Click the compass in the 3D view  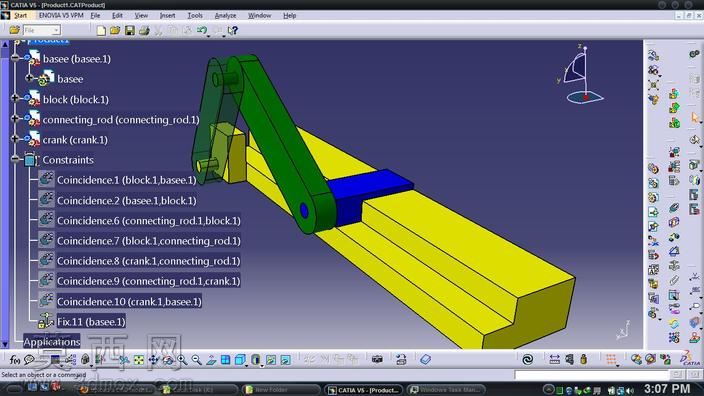[x=582, y=75]
